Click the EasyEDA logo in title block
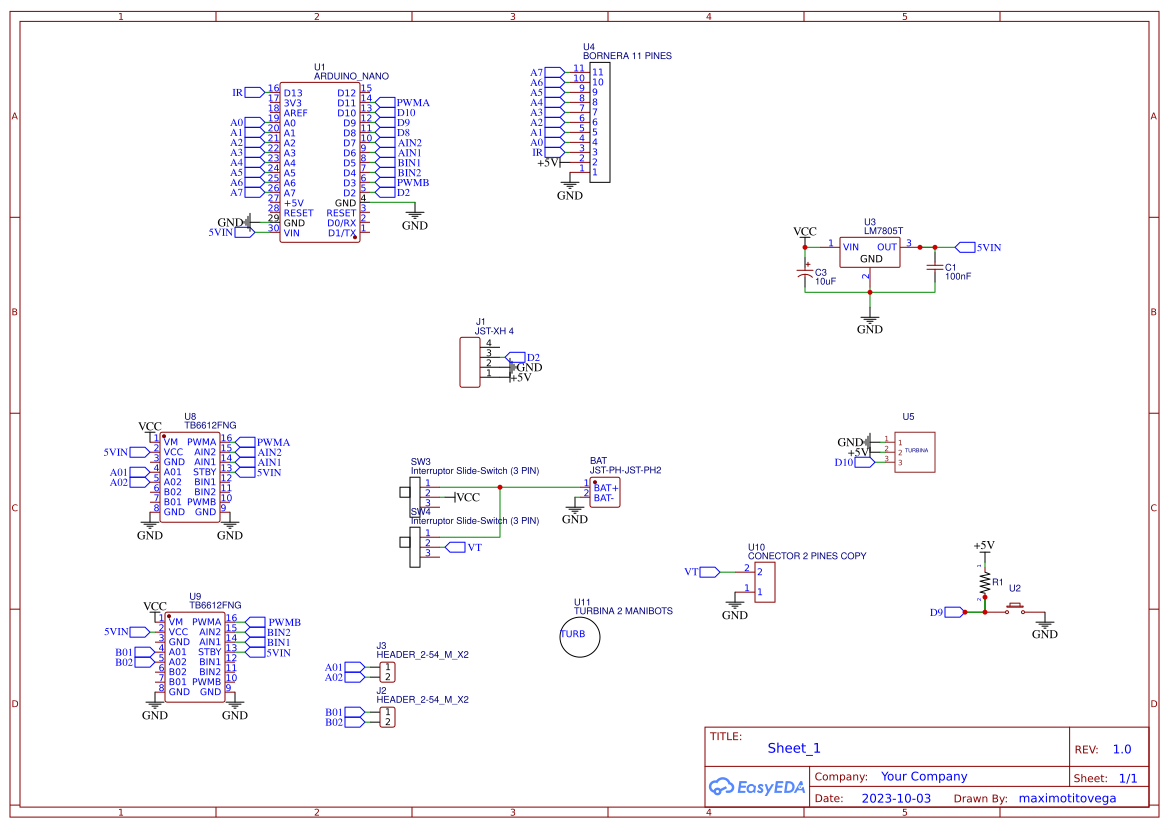This screenshot has width=1169, height=828. (x=757, y=786)
